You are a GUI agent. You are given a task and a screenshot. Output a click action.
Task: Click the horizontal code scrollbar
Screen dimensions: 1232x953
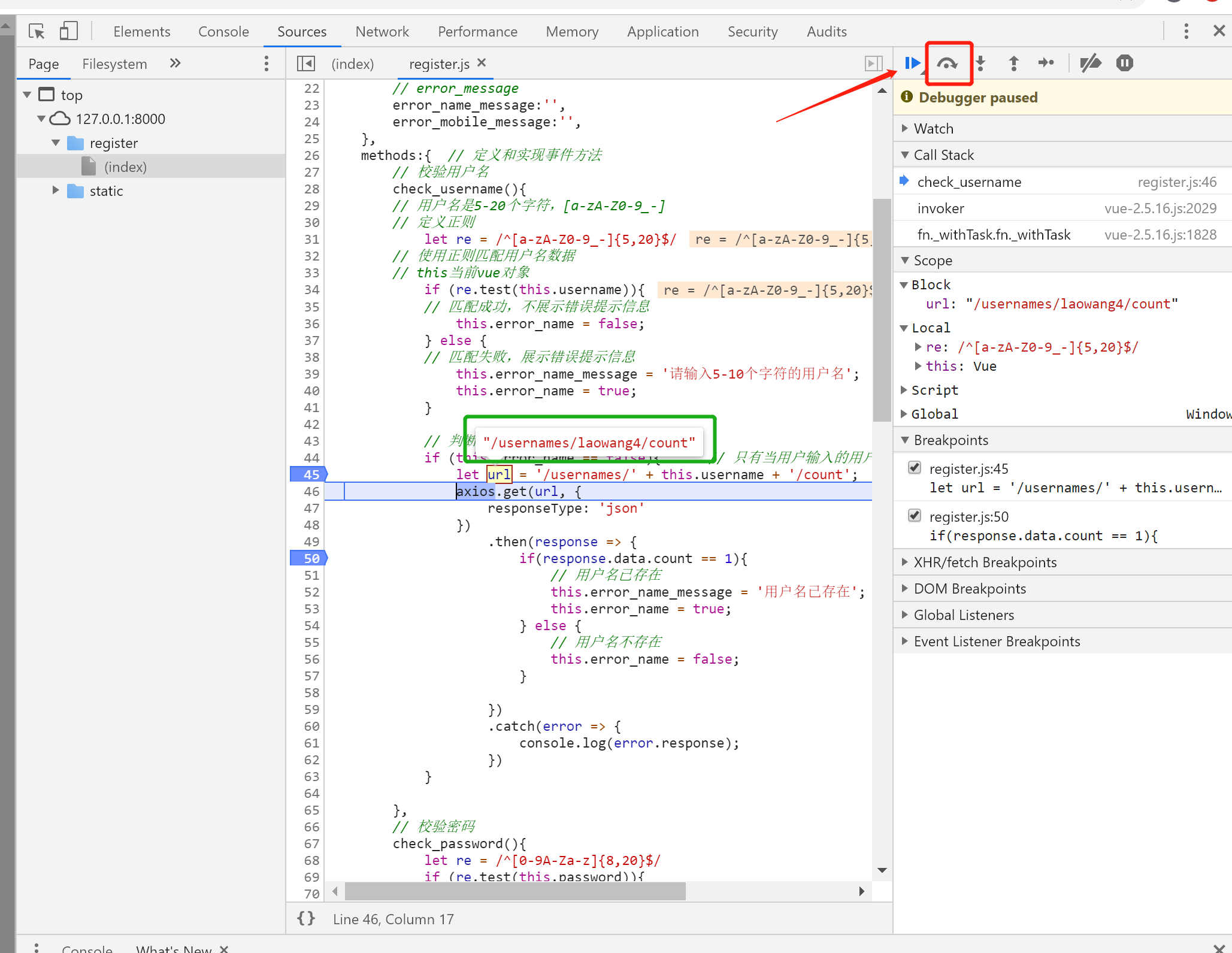point(515,891)
